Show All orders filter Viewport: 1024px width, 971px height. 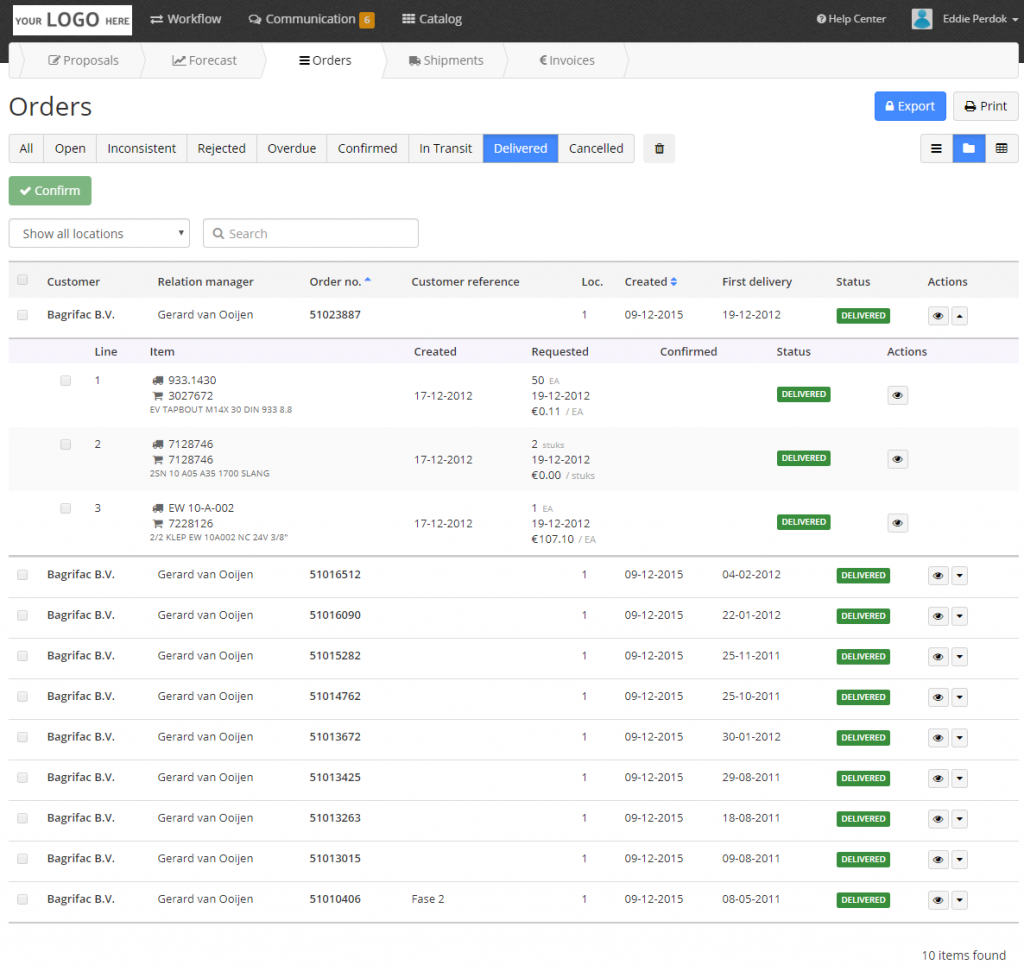[26, 149]
